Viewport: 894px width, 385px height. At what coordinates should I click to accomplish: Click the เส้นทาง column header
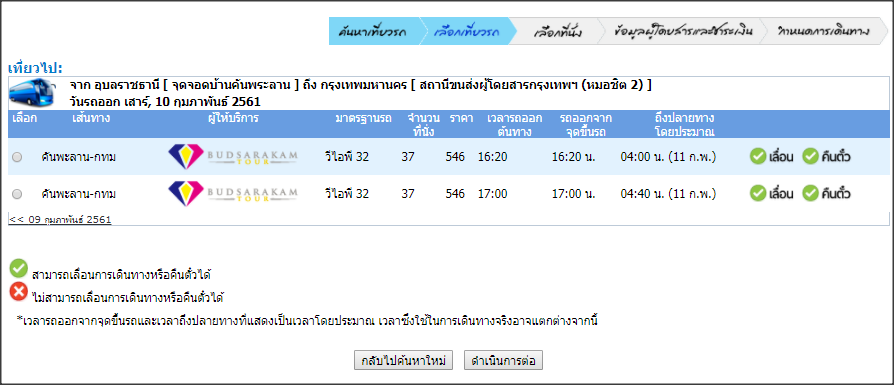pos(91,119)
